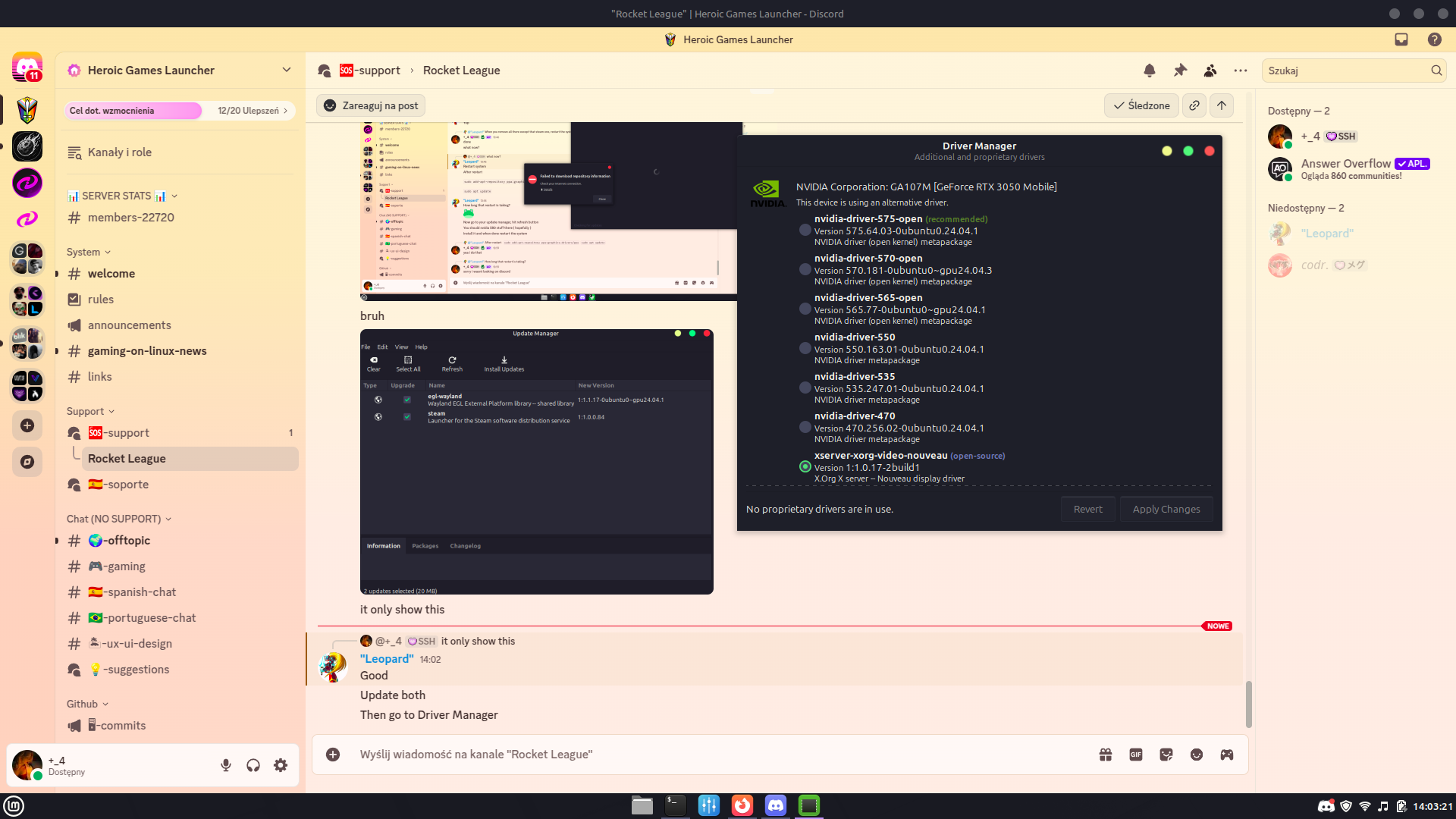Open pinned messages pin icon
This screenshot has height=819, width=1456.
pyautogui.click(x=1180, y=71)
